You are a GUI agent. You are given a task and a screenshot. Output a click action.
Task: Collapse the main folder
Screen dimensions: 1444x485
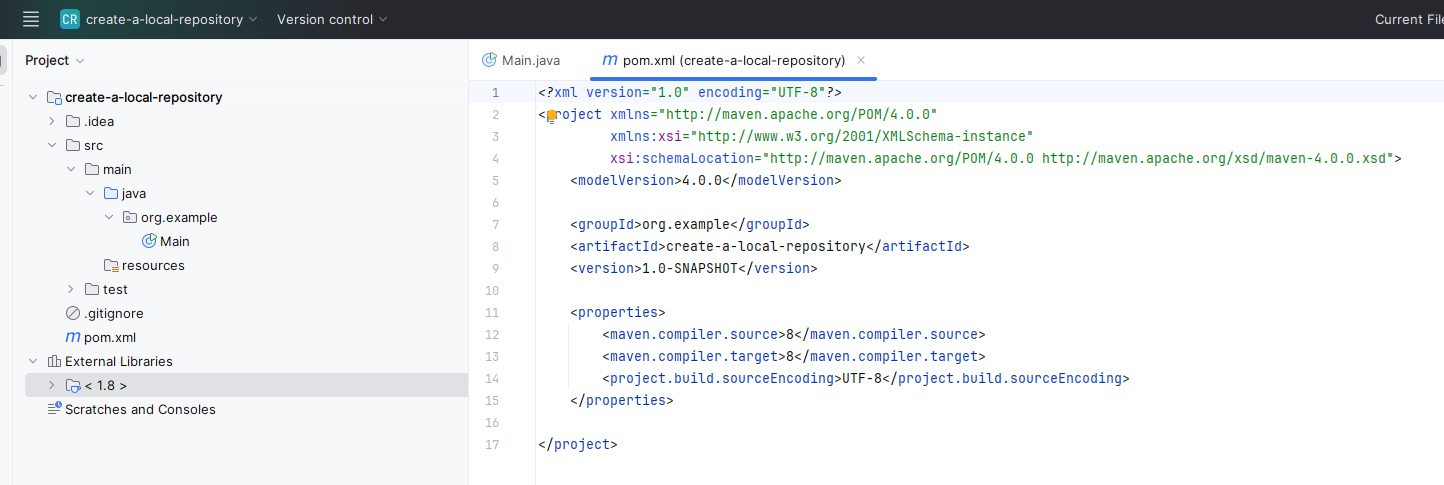point(71,169)
